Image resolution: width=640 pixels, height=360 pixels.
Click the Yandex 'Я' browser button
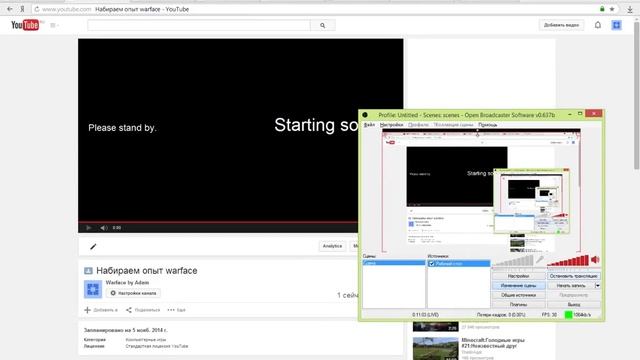click(x=22, y=9)
